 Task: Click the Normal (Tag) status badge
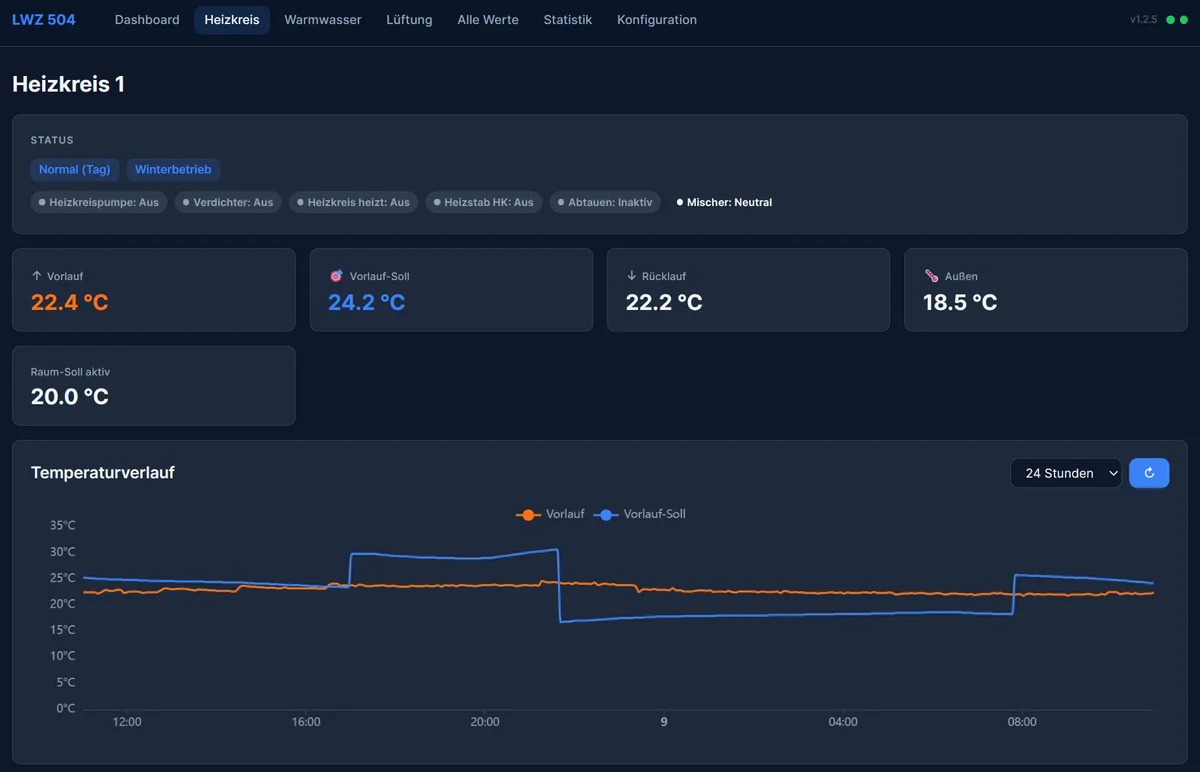point(75,170)
